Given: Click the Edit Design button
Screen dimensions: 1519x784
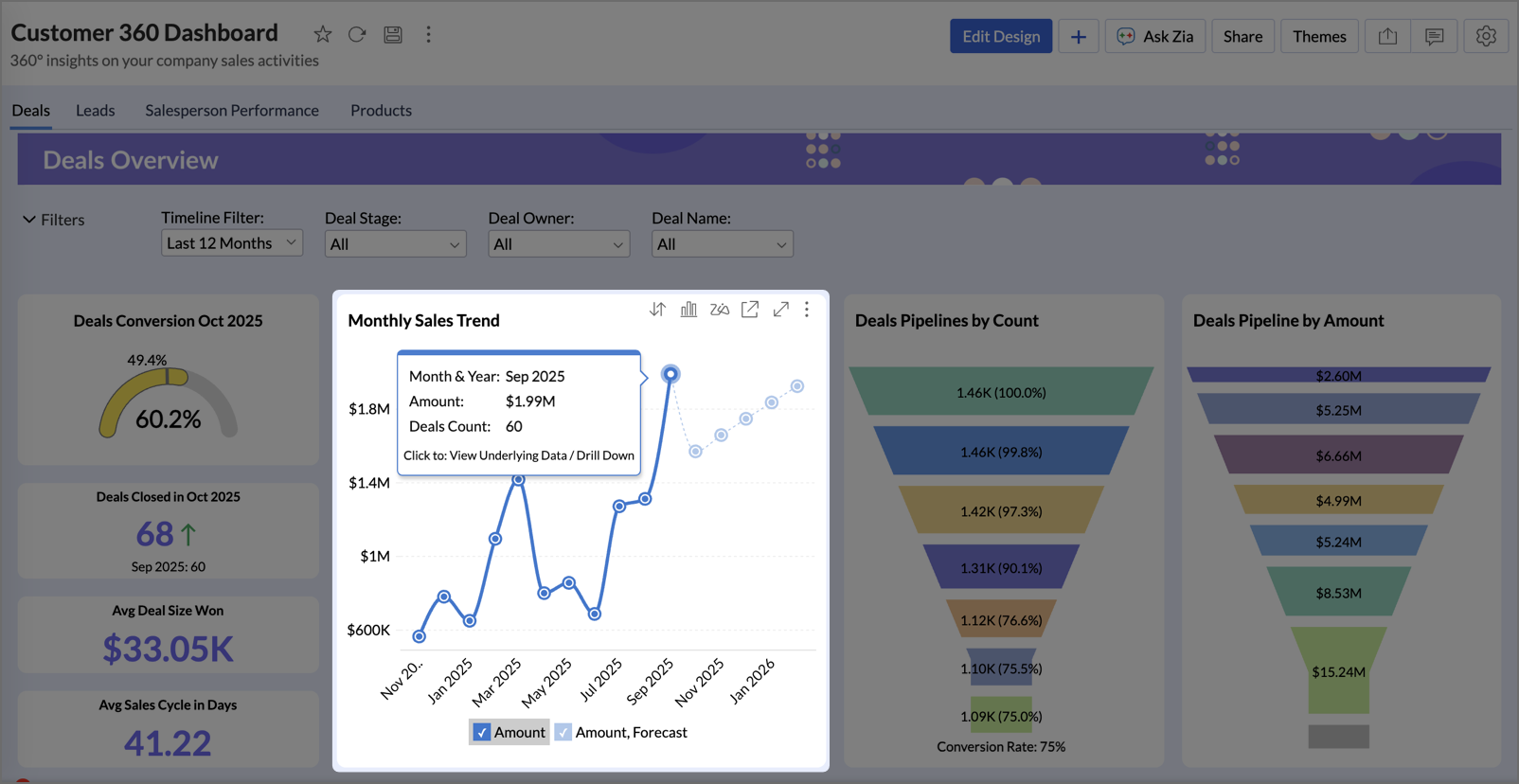Looking at the screenshot, I should point(1000,36).
